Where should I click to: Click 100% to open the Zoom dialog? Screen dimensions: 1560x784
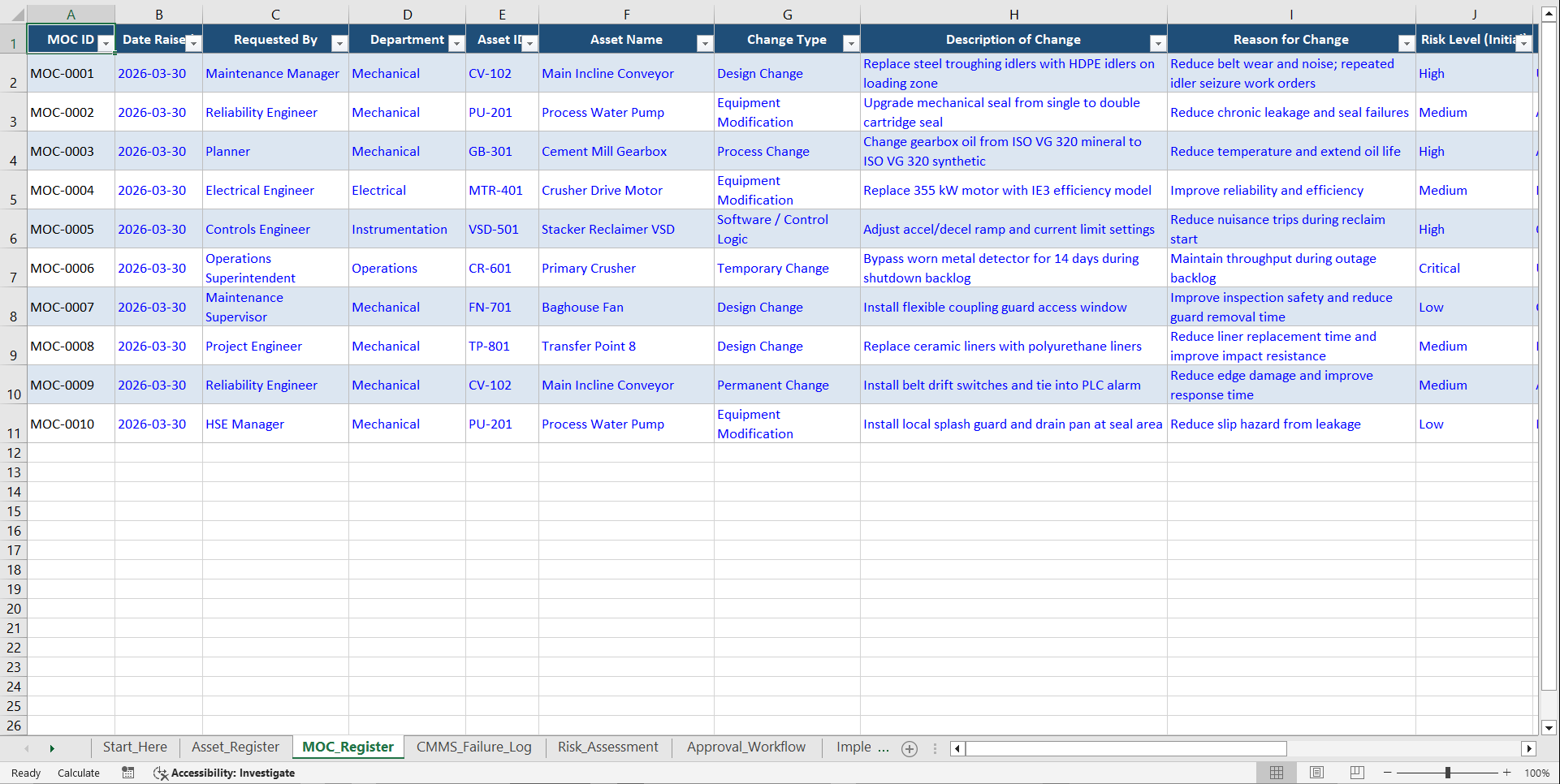tap(1537, 773)
